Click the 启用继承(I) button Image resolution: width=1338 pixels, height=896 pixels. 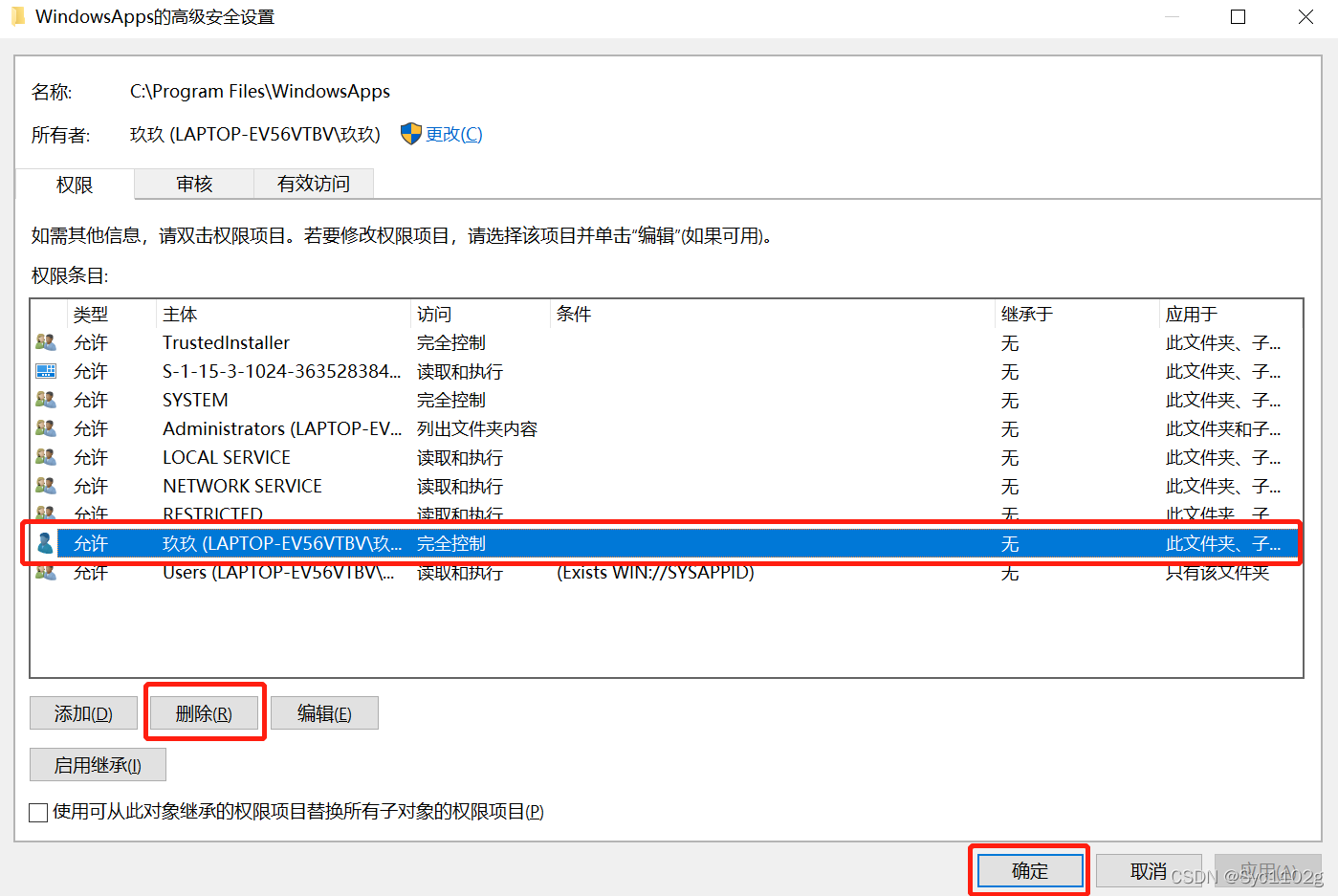tap(98, 765)
